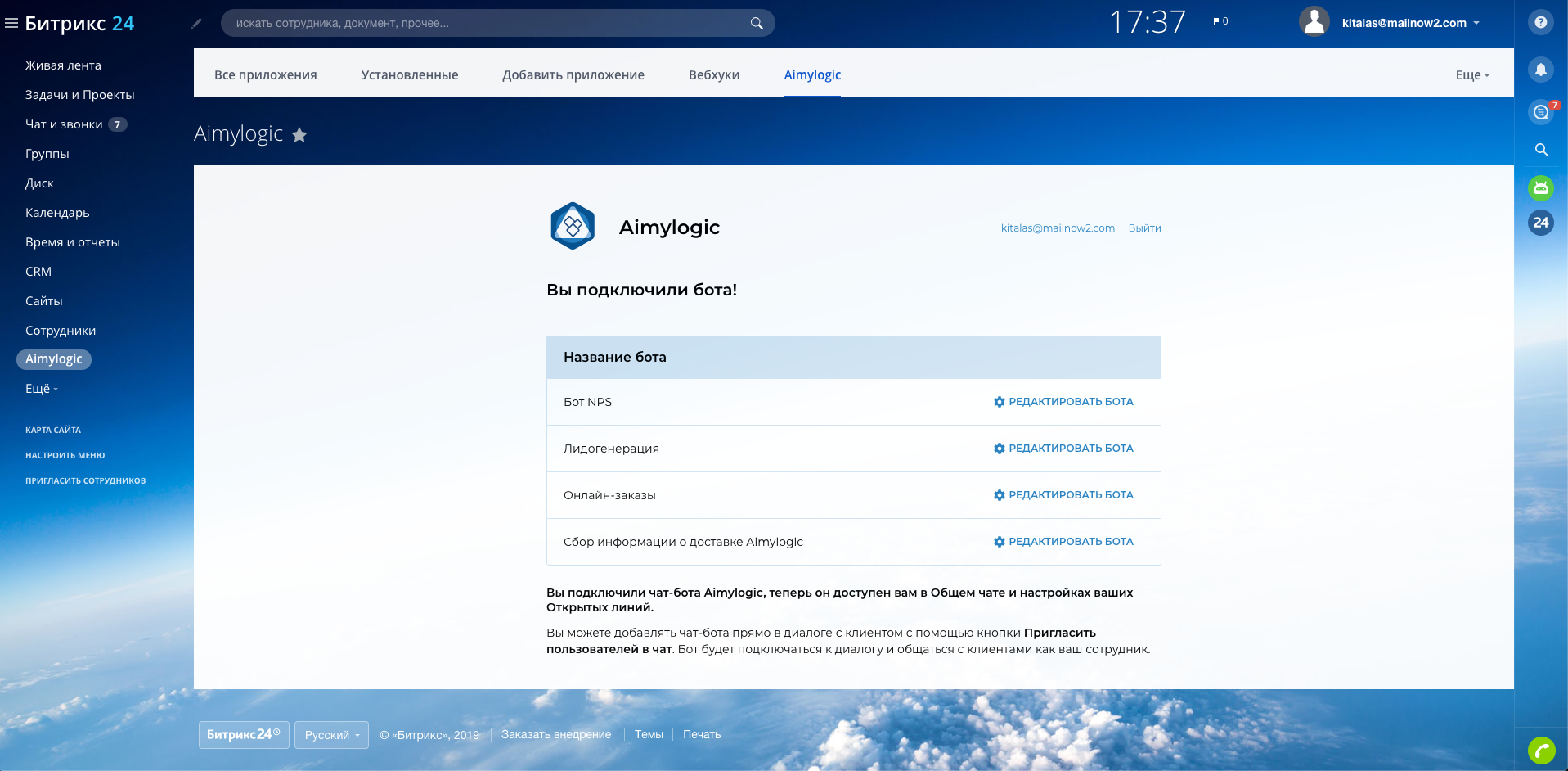Click the Выйти link
Image resolution: width=1568 pixels, height=771 pixels.
point(1144,228)
